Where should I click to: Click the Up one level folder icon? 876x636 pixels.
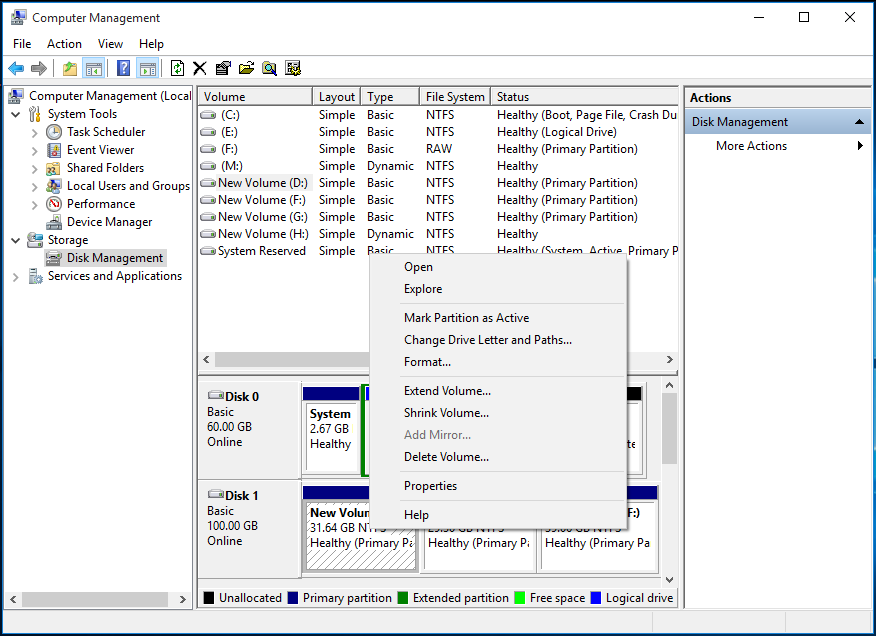pos(70,69)
